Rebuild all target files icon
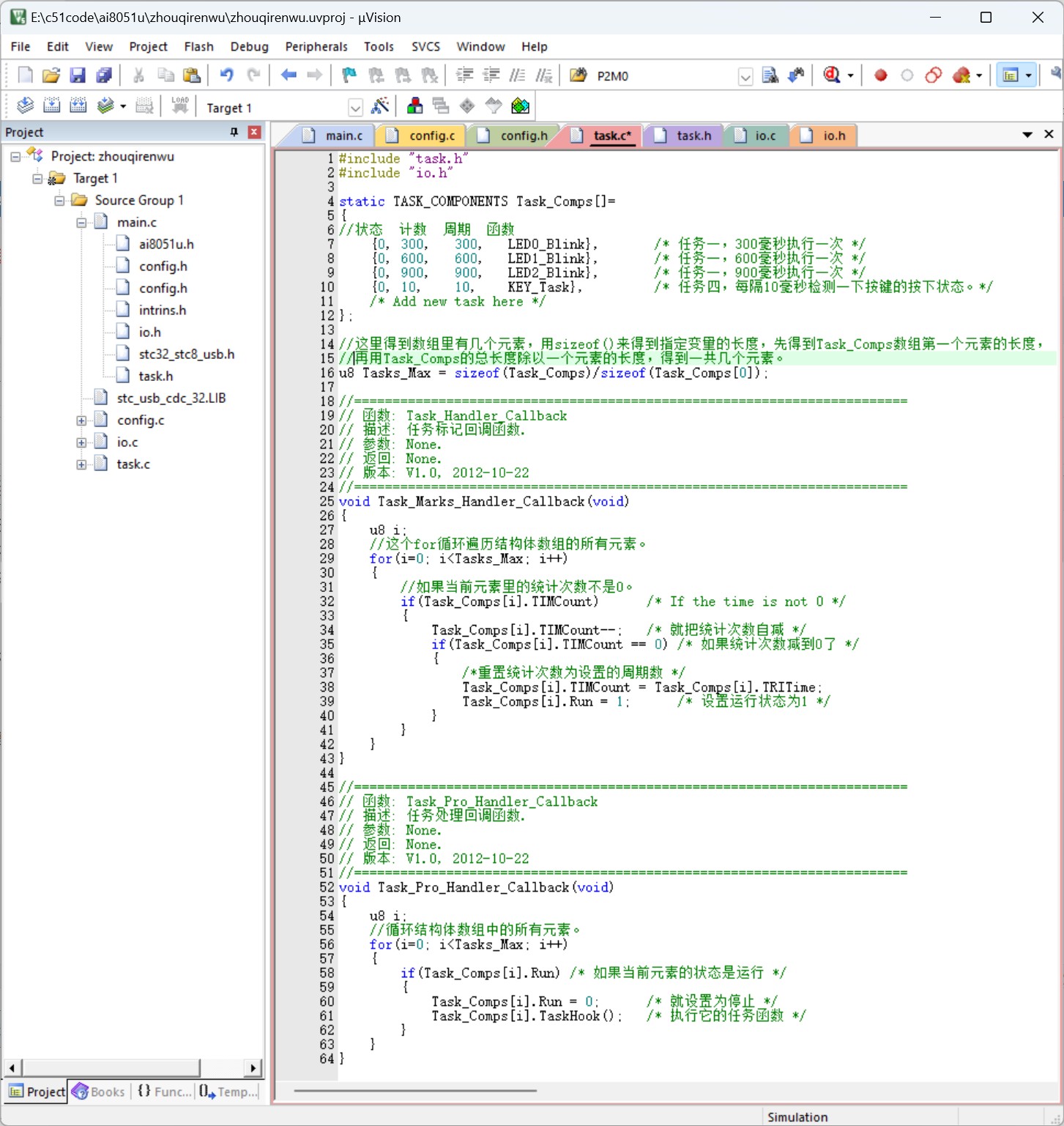 coord(78,106)
